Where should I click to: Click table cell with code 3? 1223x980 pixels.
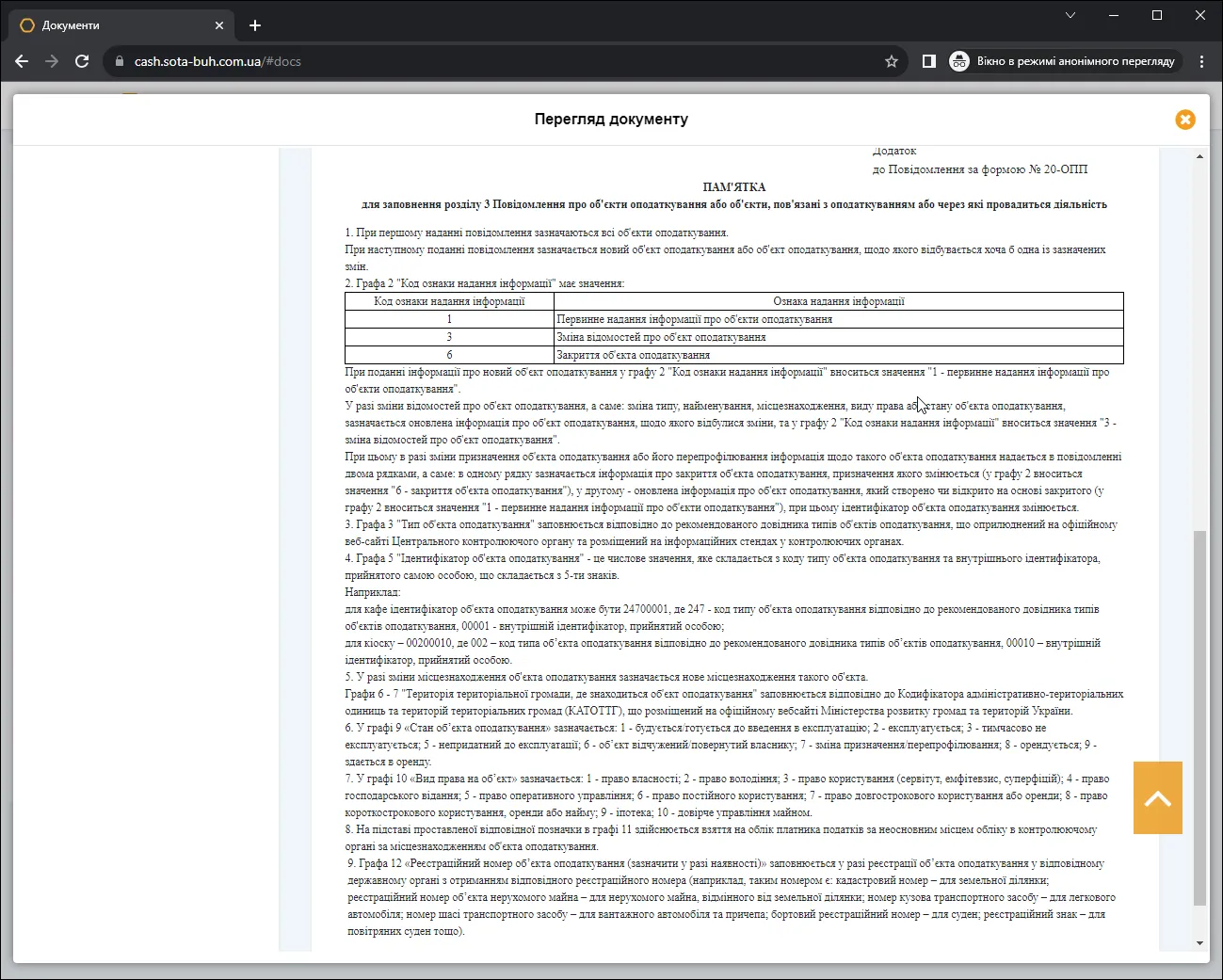(x=449, y=337)
